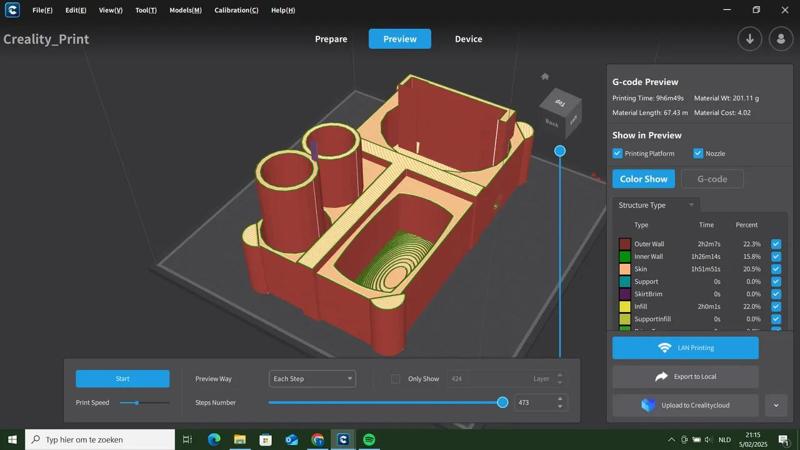Switch to the Device tab

[468, 39]
